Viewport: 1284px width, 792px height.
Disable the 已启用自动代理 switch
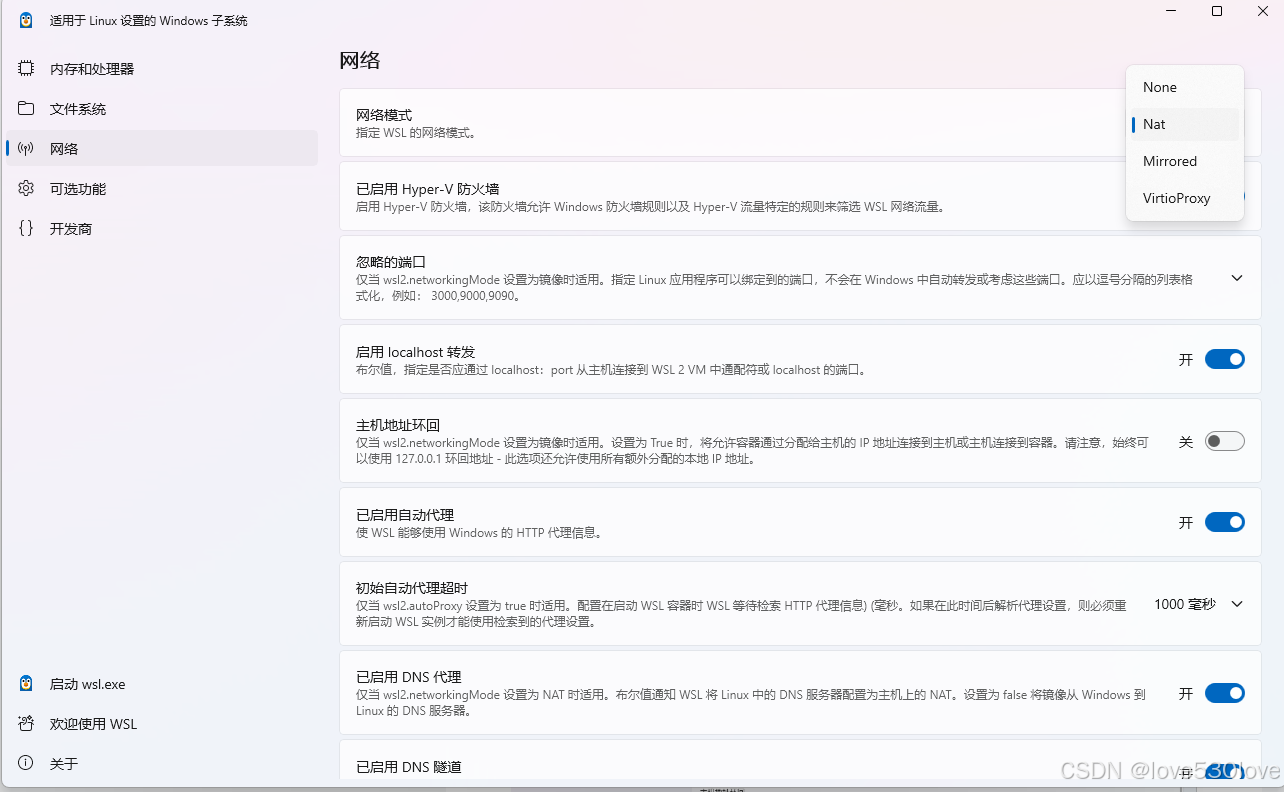pos(1225,522)
